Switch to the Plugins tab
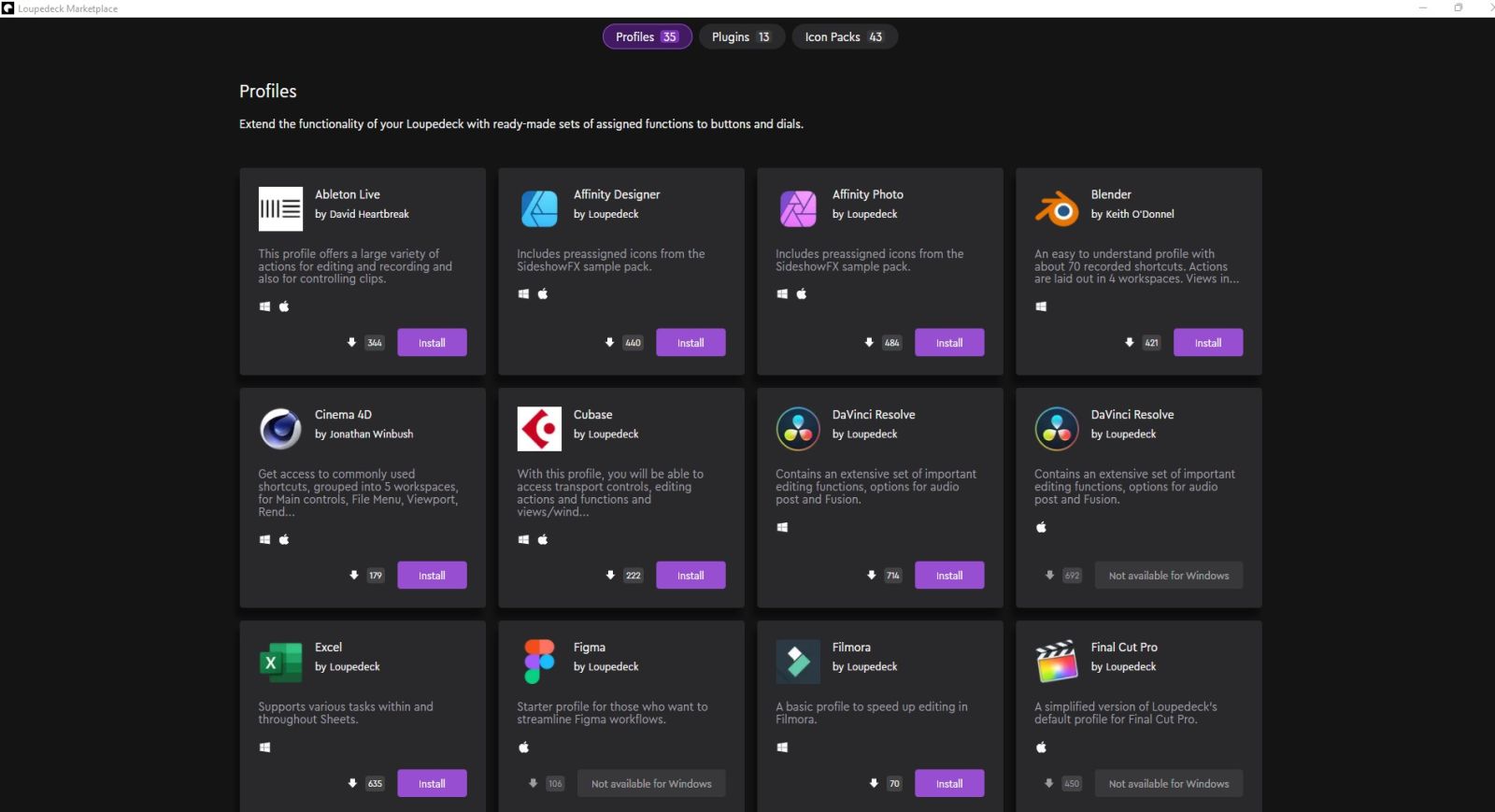The height and width of the screenshot is (812, 1495). coord(741,36)
